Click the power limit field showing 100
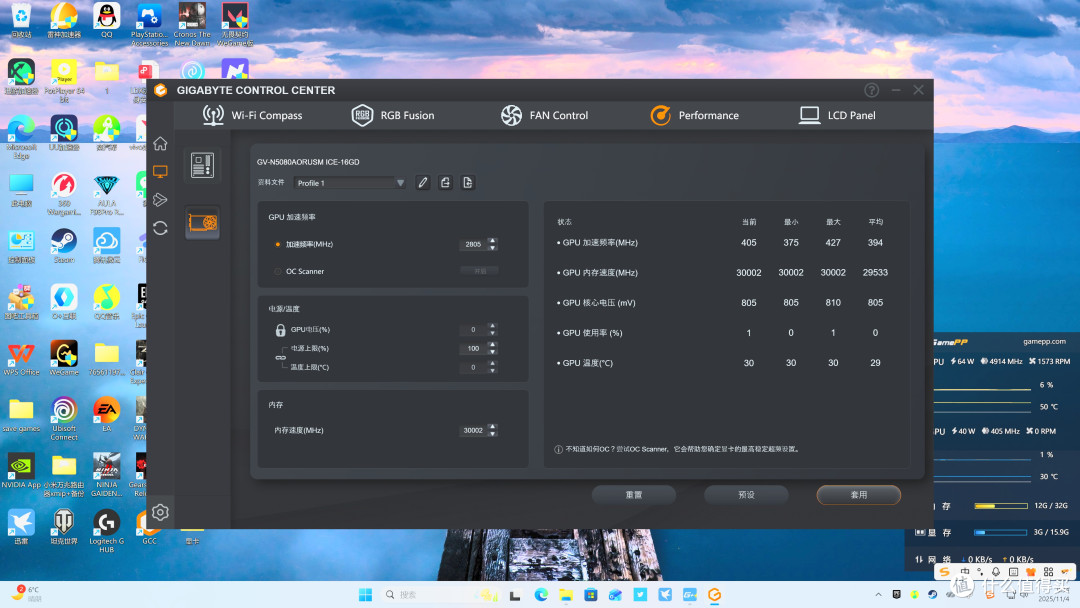Image resolution: width=1080 pixels, height=608 pixels. coord(473,348)
